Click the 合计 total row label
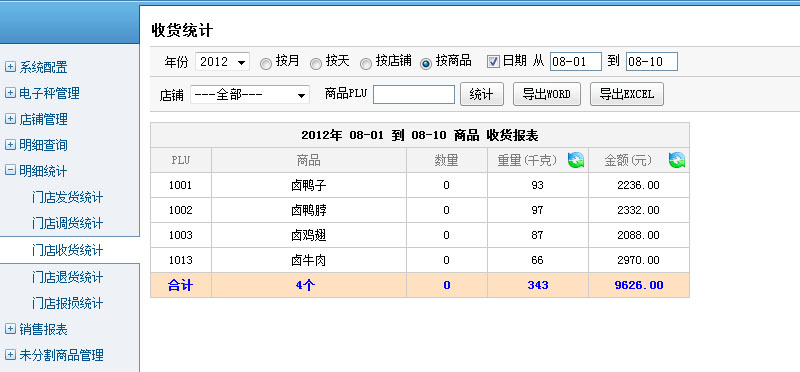Image resolution: width=800 pixels, height=372 pixels. click(x=181, y=285)
